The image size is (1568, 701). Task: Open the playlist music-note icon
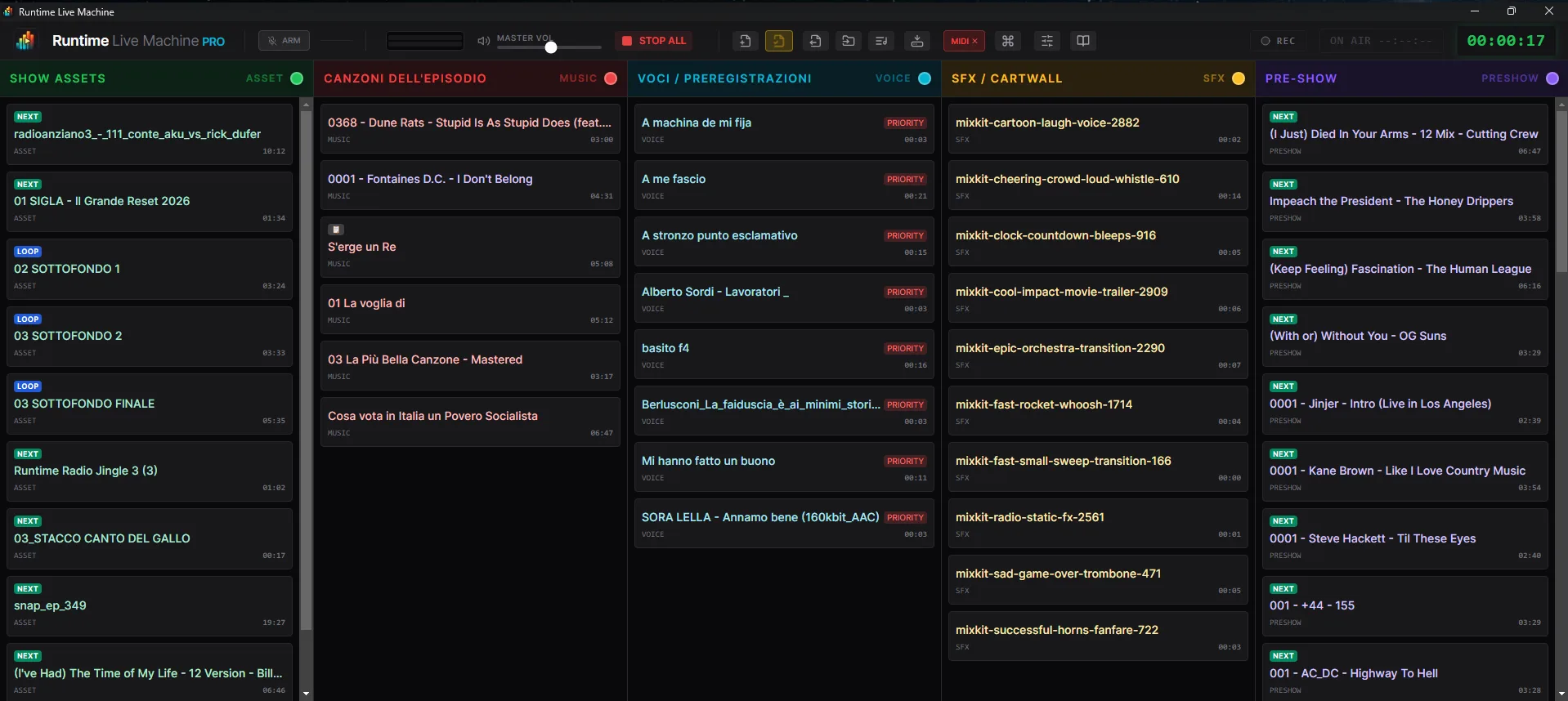pyautogui.click(x=882, y=41)
